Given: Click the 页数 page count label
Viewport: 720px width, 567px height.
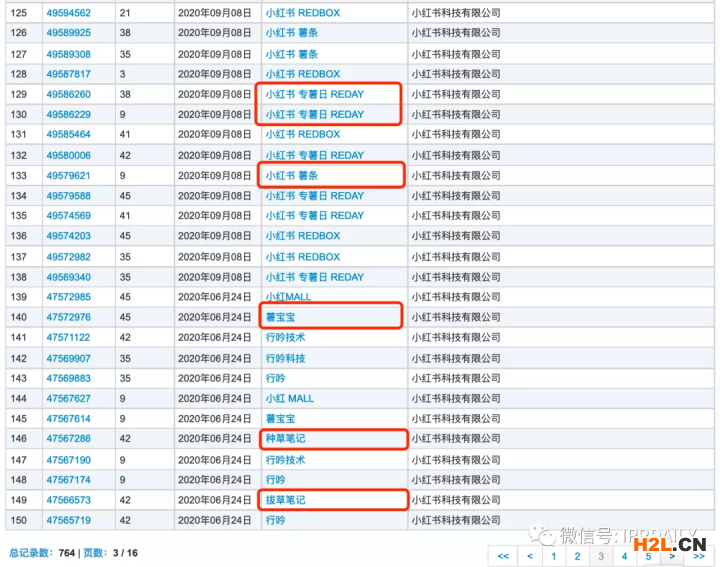Looking at the screenshot, I should point(96,553).
